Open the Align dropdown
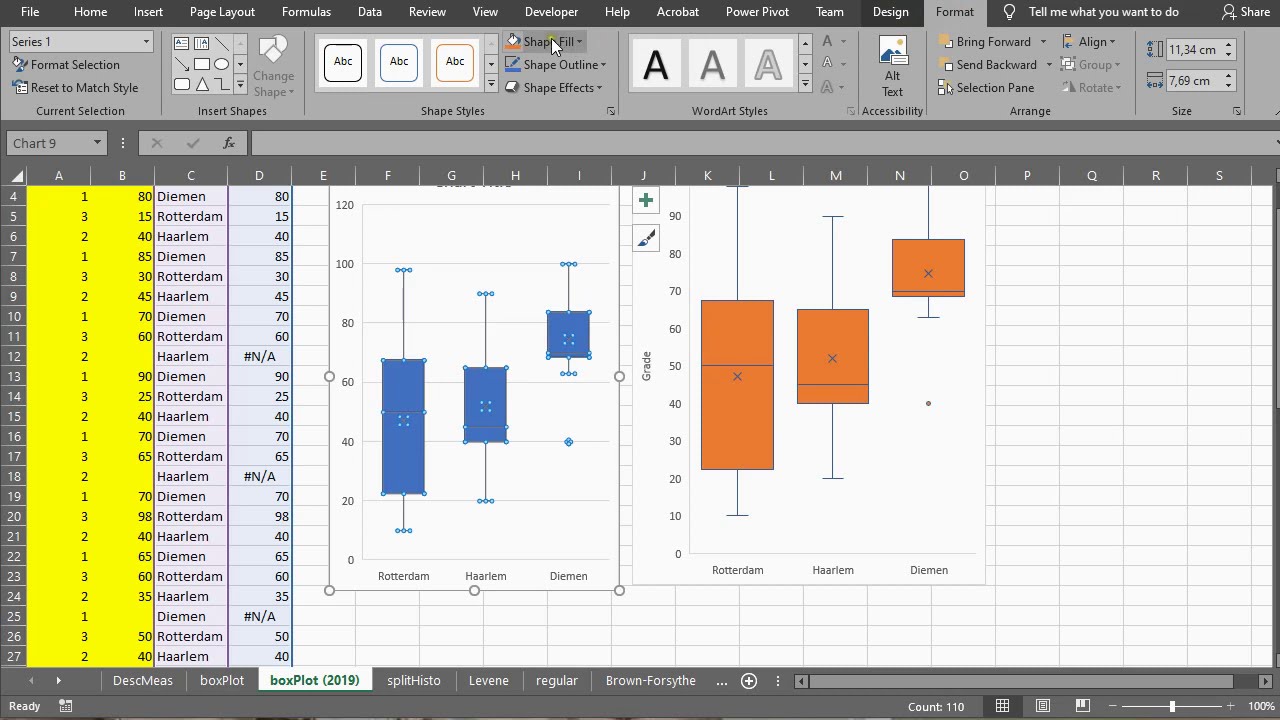This screenshot has height=720, width=1280. click(x=1090, y=42)
